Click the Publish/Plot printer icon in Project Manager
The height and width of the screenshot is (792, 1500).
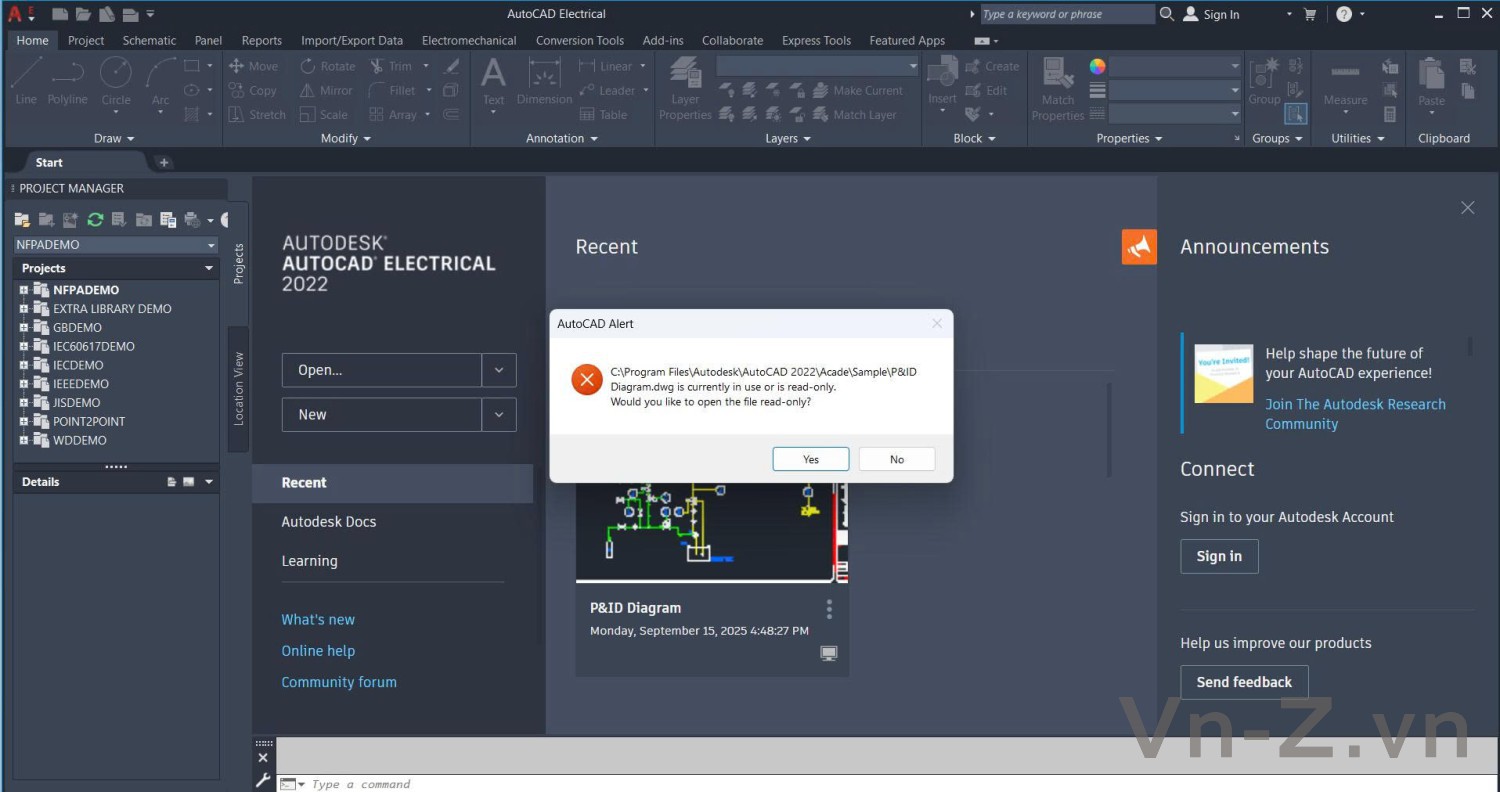click(x=191, y=220)
